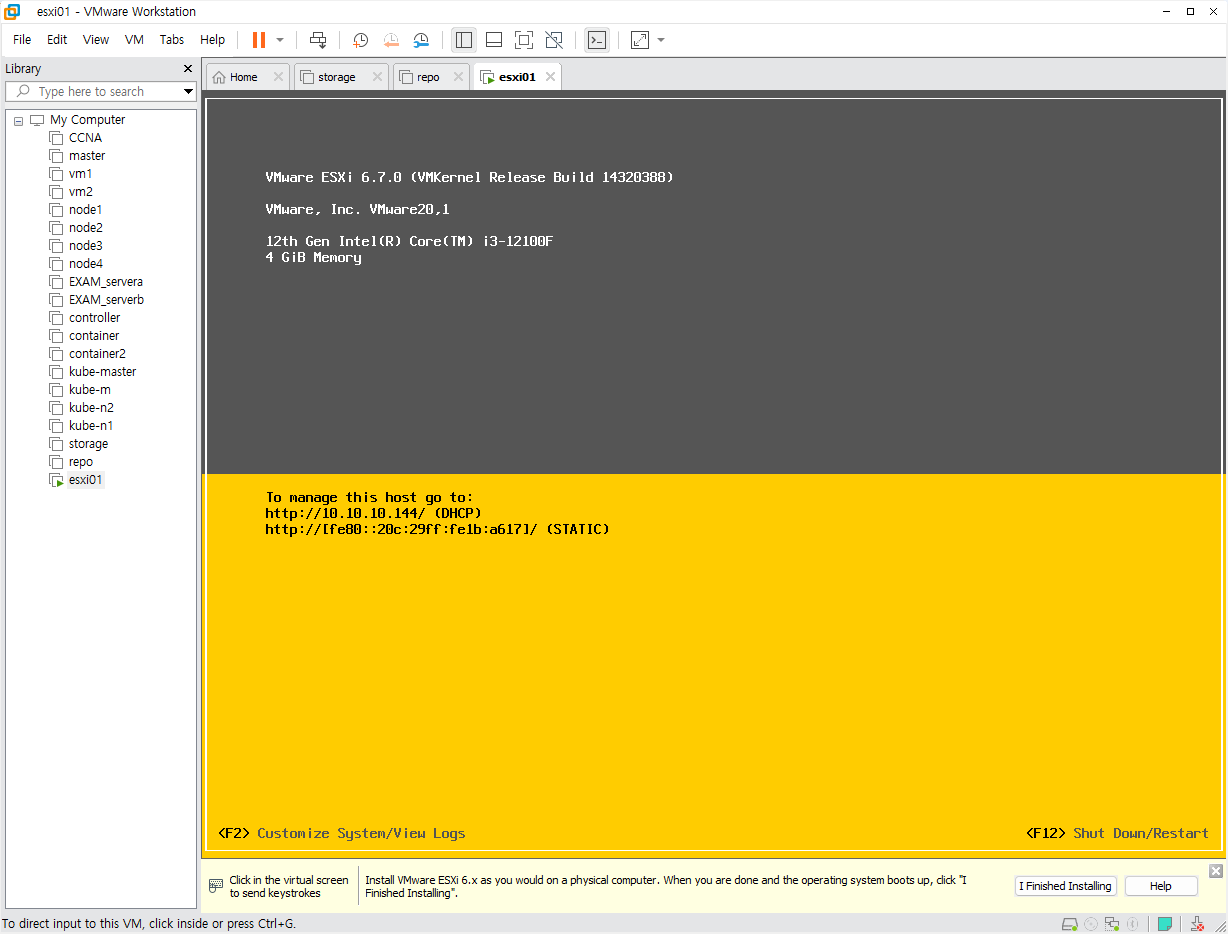Select the kube-master virtual machine
The height and width of the screenshot is (934, 1228).
tap(102, 372)
